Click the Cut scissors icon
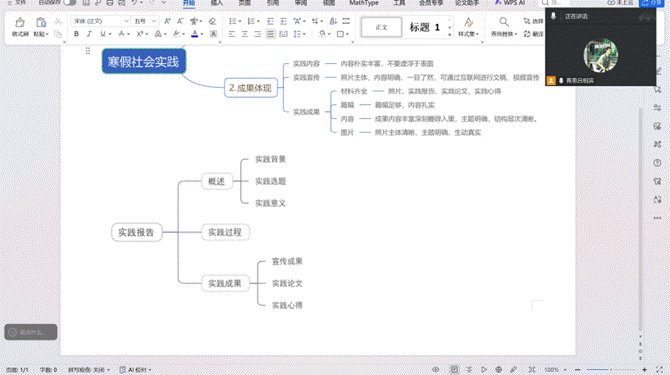The width and height of the screenshot is (670, 375). point(58,21)
